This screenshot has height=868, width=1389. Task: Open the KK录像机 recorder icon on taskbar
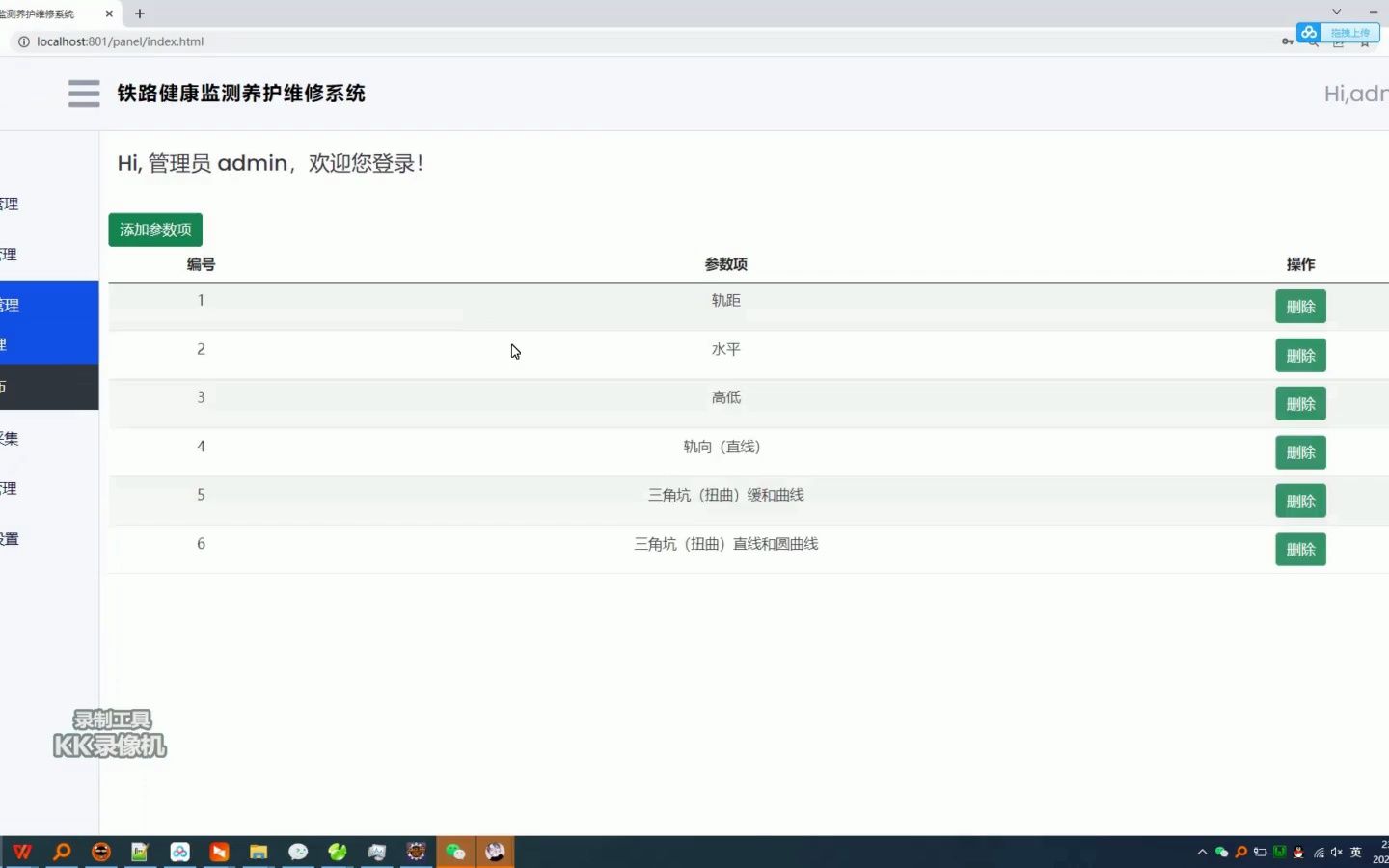coord(495,852)
